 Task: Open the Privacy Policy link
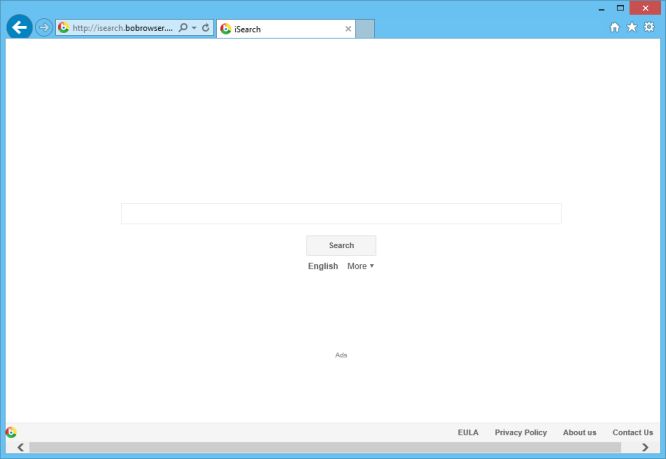tap(521, 432)
